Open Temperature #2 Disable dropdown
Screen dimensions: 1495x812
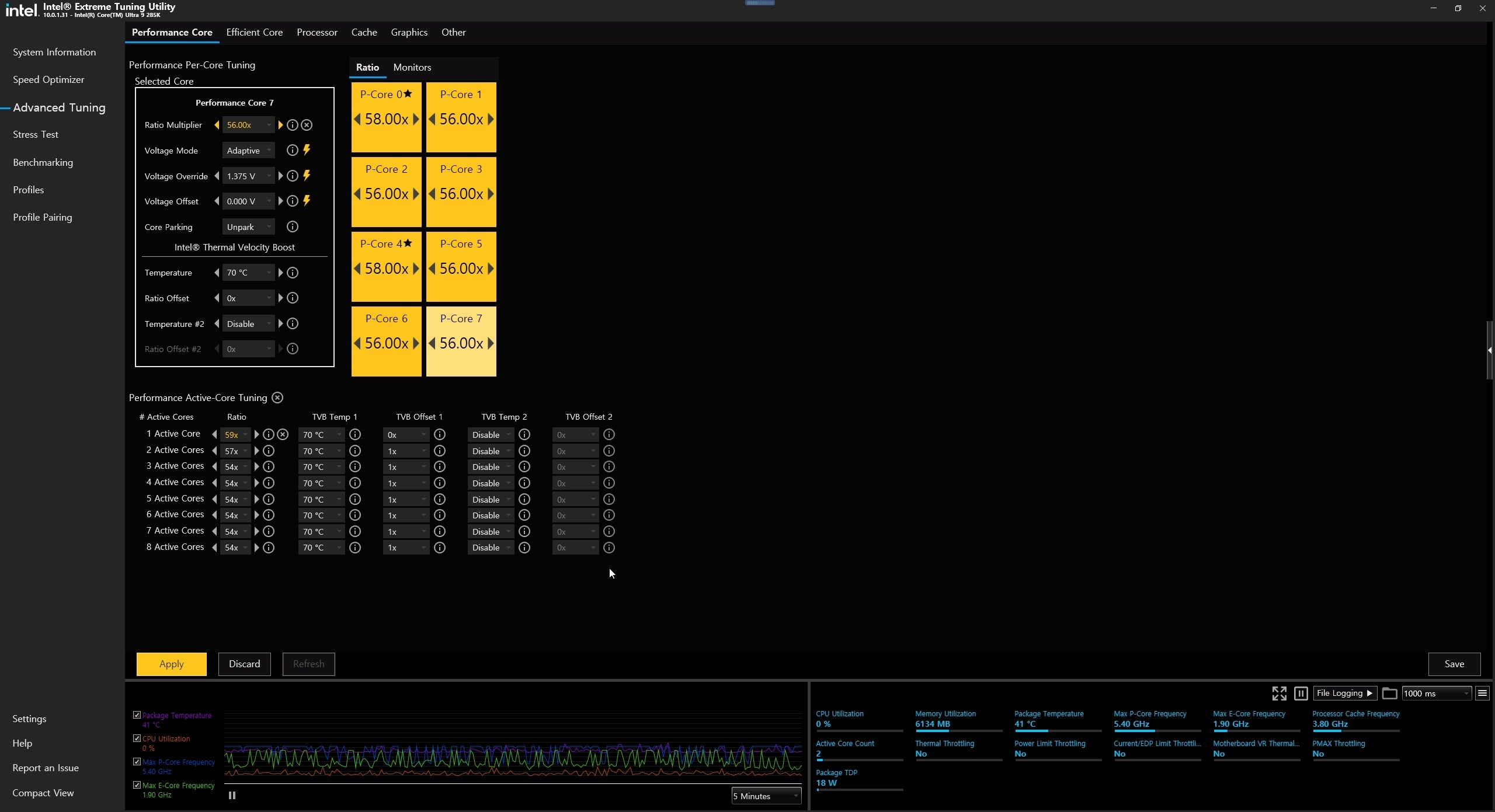pyautogui.click(x=248, y=323)
